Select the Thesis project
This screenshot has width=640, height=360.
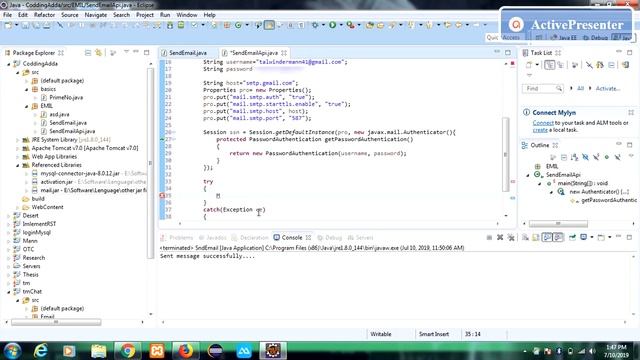click(30, 275)
